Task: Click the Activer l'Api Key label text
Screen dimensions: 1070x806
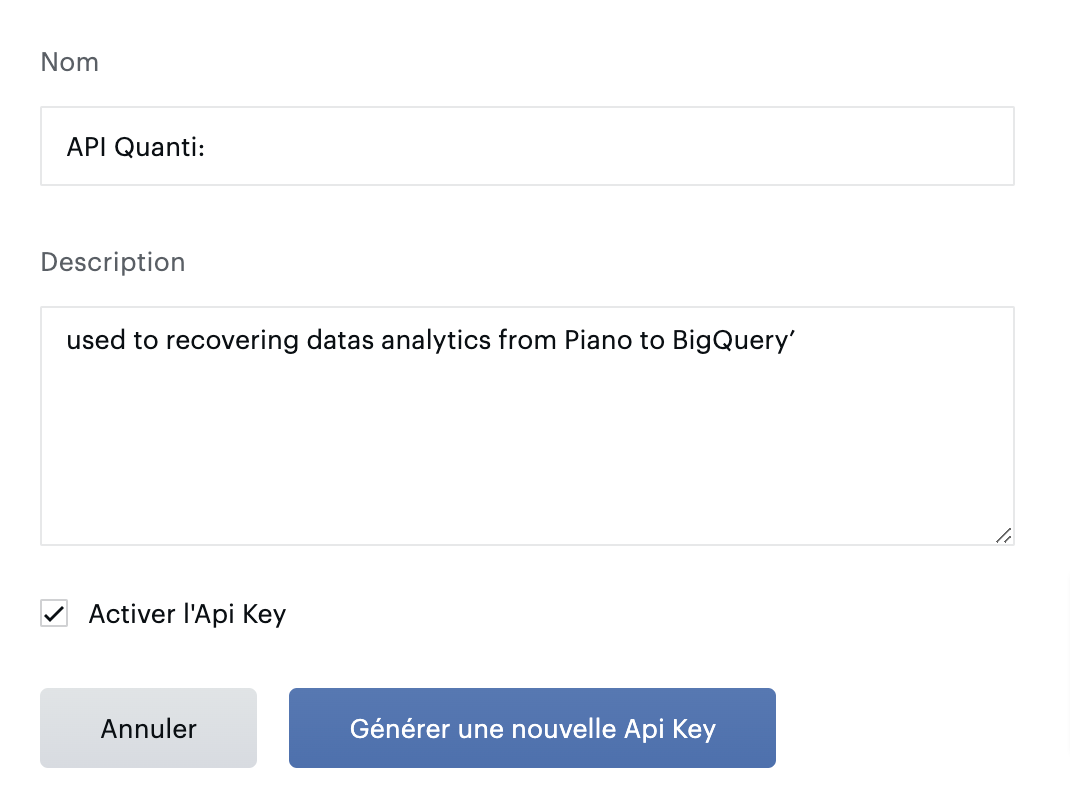Action: (x=187, y=613)
